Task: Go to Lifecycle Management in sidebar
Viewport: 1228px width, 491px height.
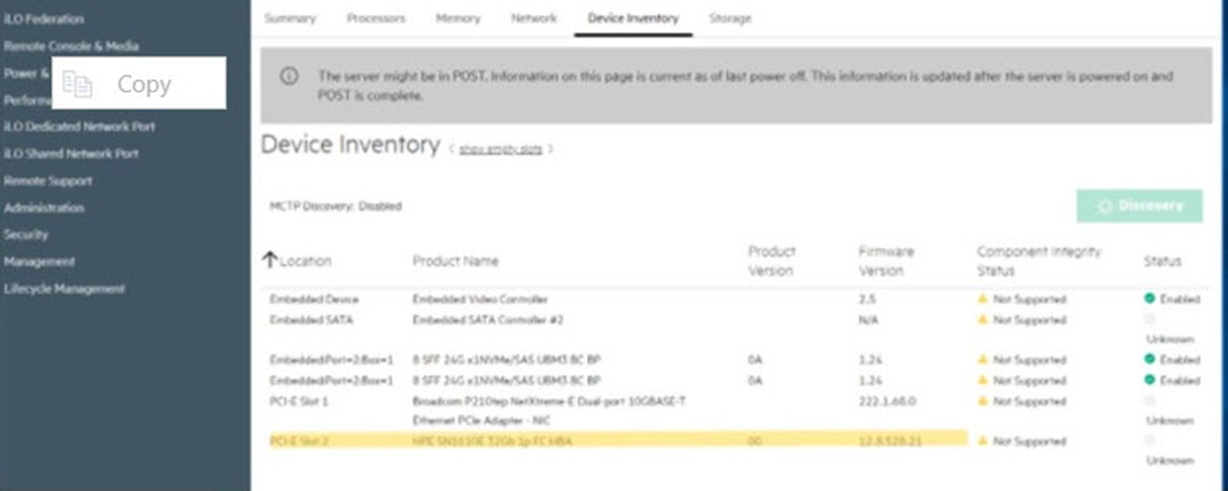Action: point(64,289)
